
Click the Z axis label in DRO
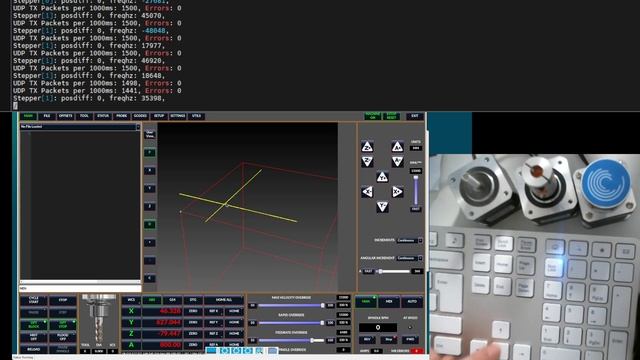[131, 333]
